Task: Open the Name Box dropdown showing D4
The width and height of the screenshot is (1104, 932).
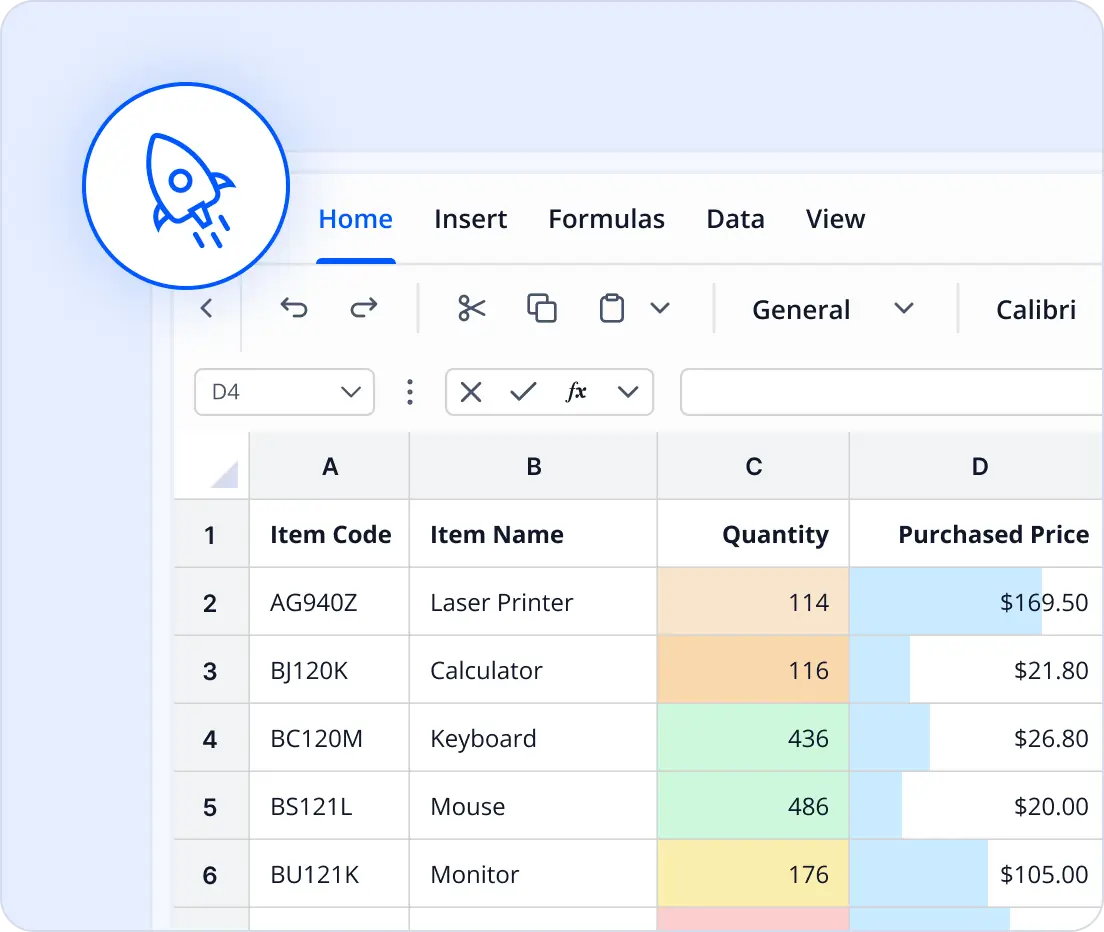Action: (x=351, y=392)
